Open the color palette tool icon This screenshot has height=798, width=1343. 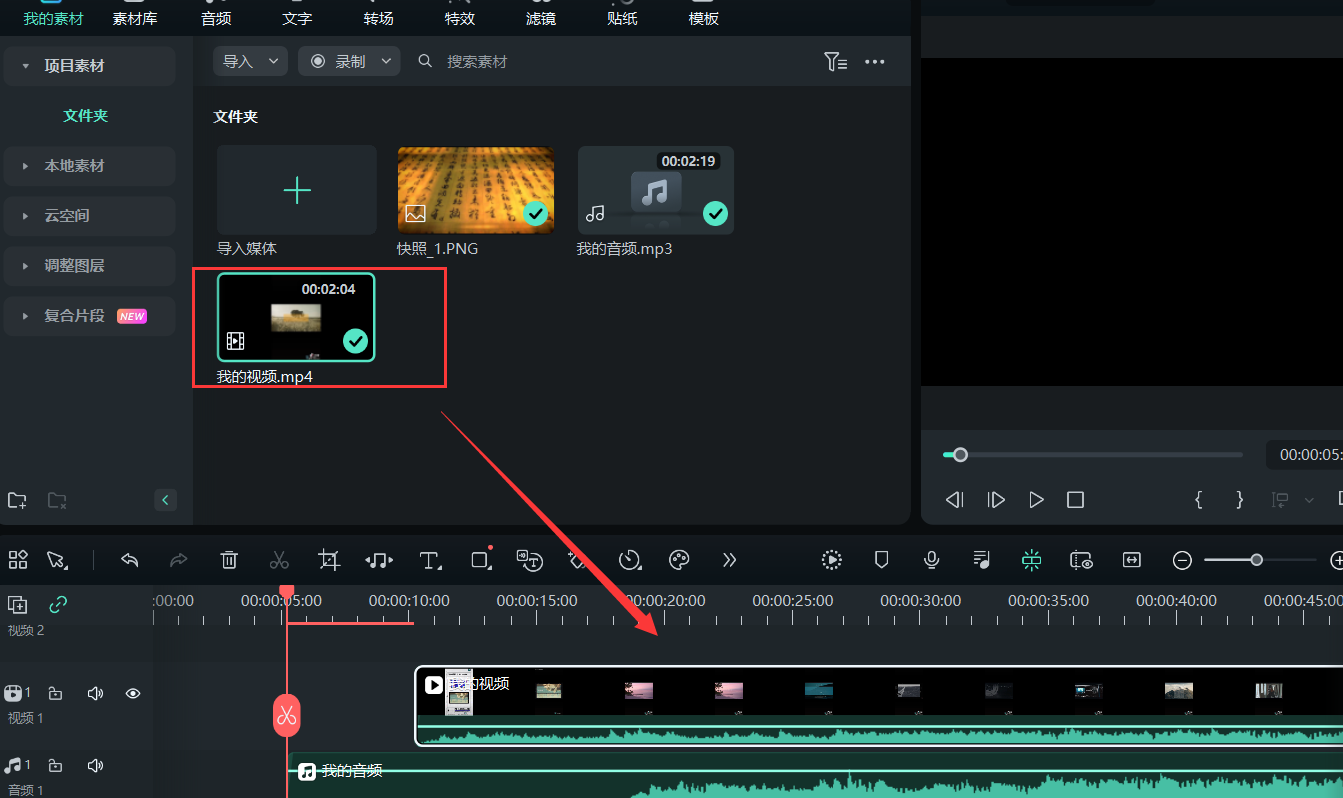tap(679, 560)
